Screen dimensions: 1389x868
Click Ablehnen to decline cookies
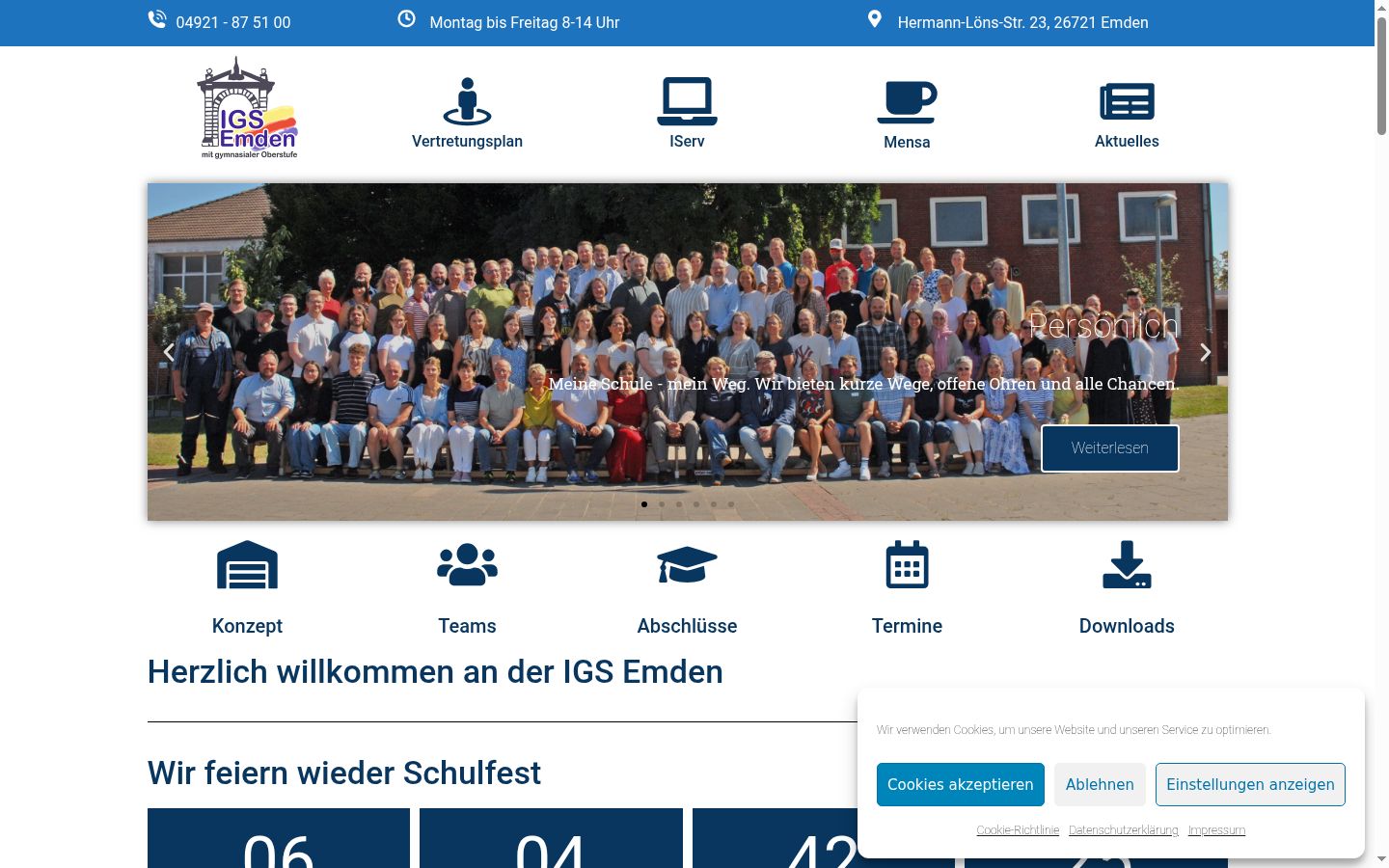click(1100, 784)
